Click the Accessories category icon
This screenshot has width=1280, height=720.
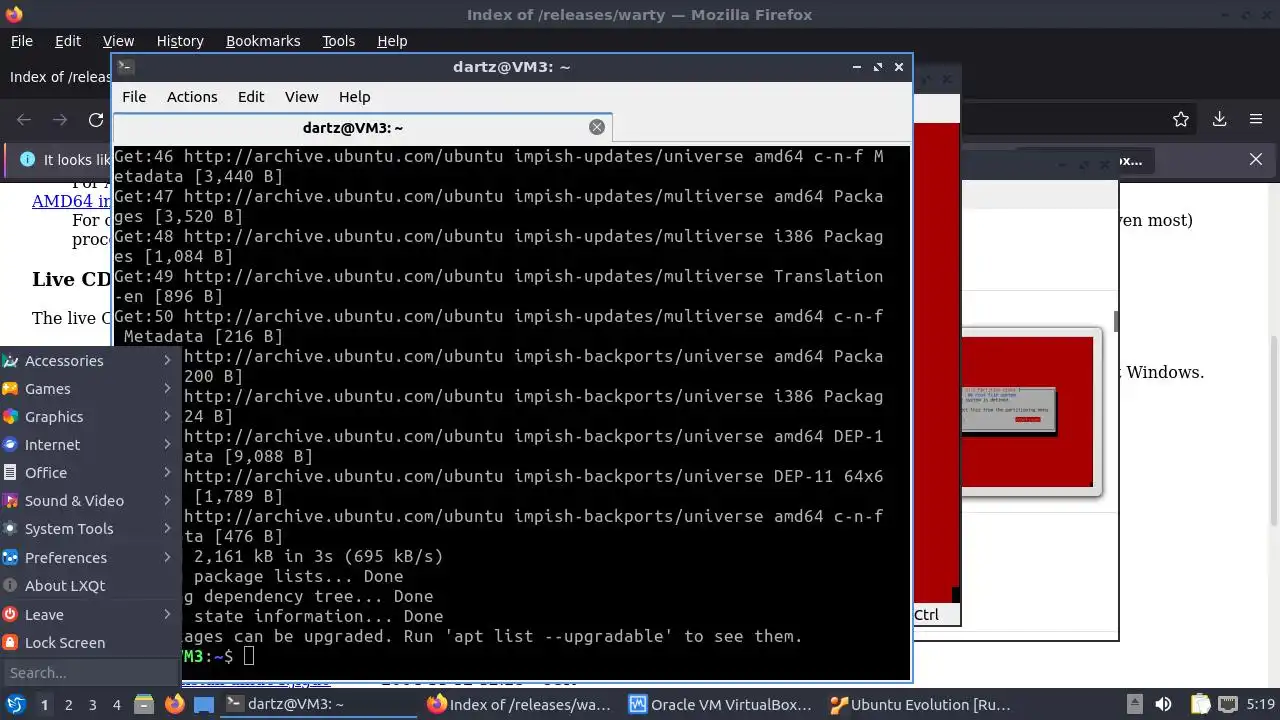10,360
